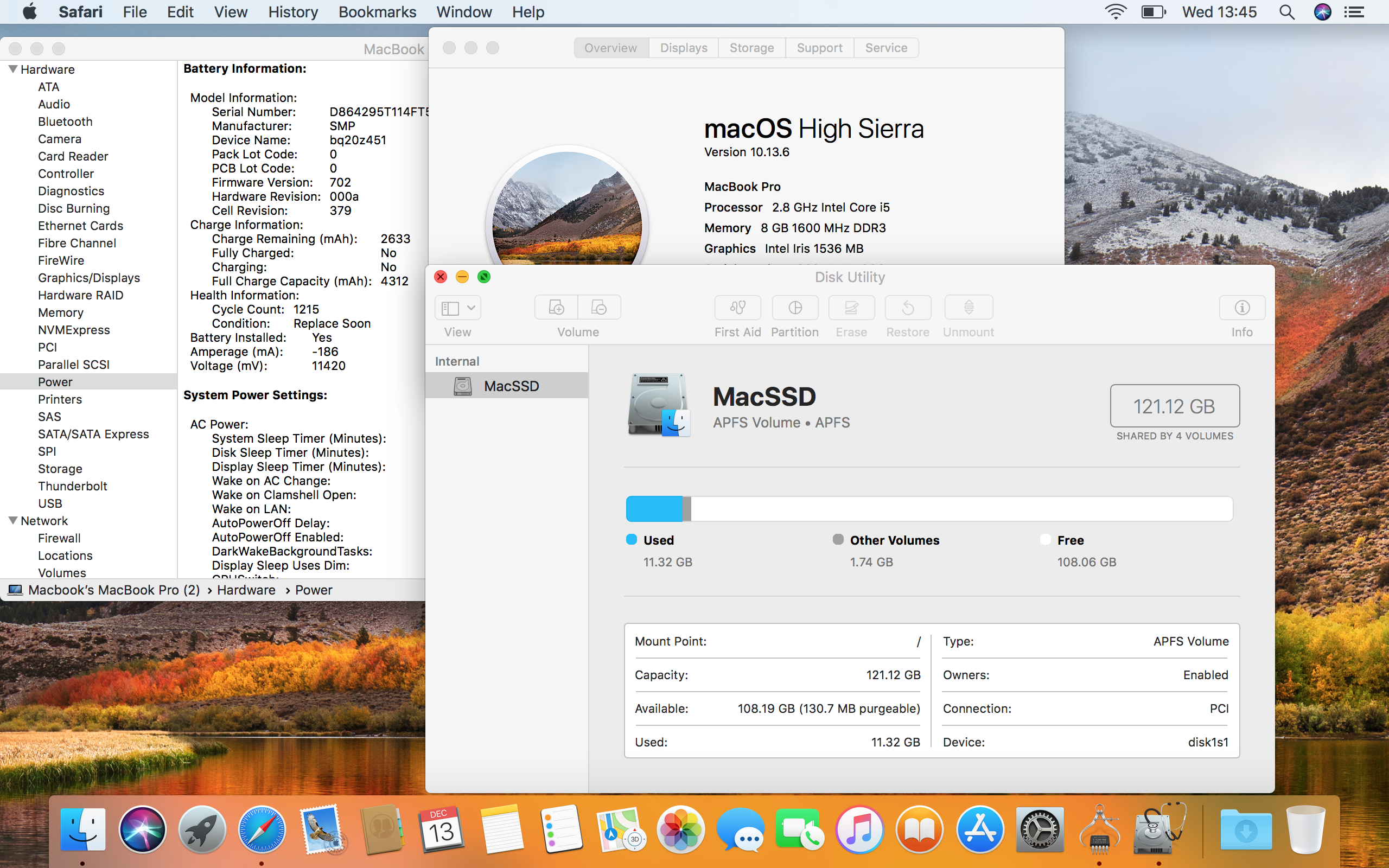1389x868 pixels.
Task: Open FaceTime from the Dock
Action: [x=800, y=829]
